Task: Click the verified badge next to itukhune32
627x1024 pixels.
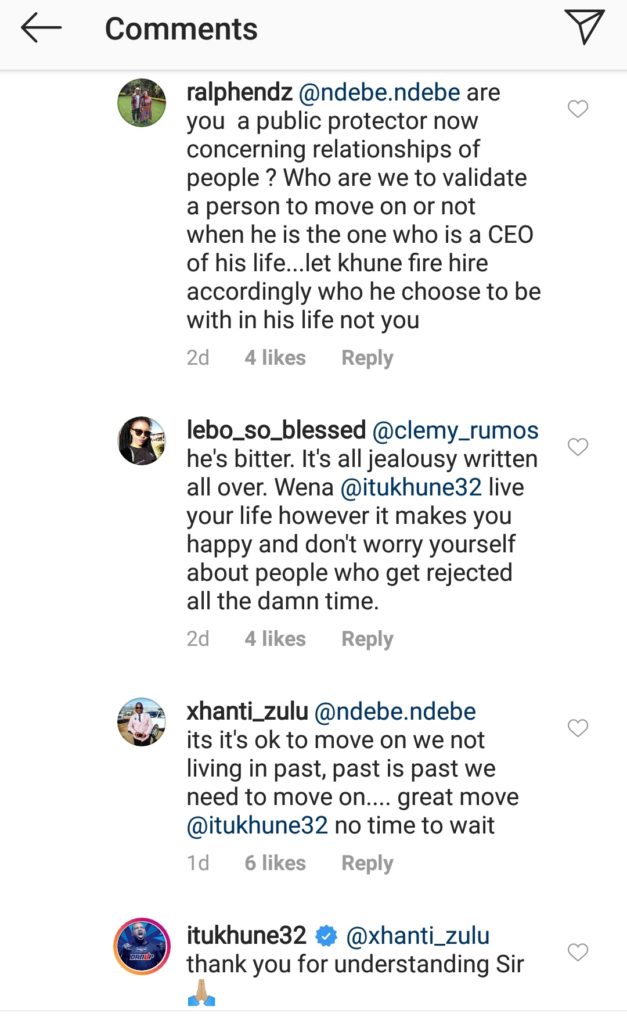Action: point(326,937)
